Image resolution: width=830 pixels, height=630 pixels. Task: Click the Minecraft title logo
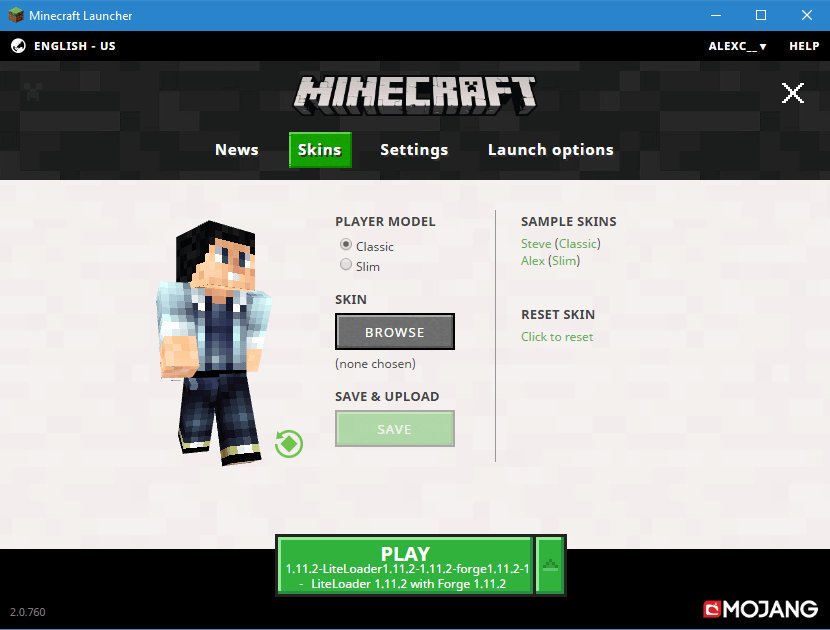point(415,96)
